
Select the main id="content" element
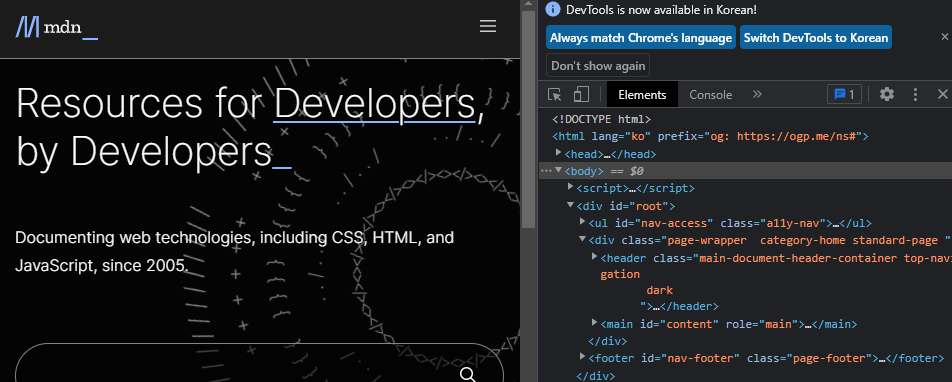[729, 324]
